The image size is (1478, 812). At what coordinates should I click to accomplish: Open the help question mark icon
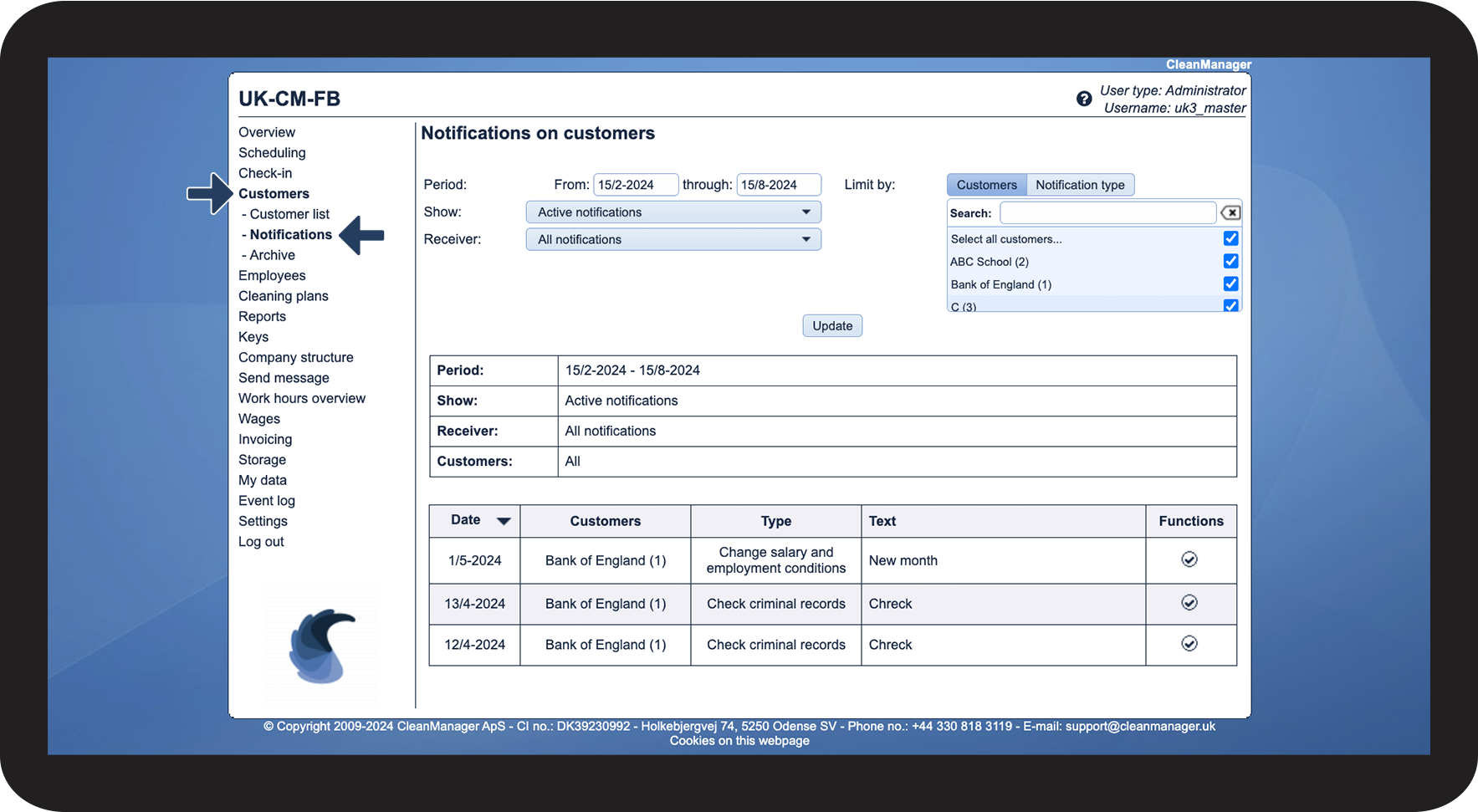(x=1084, y=99)
